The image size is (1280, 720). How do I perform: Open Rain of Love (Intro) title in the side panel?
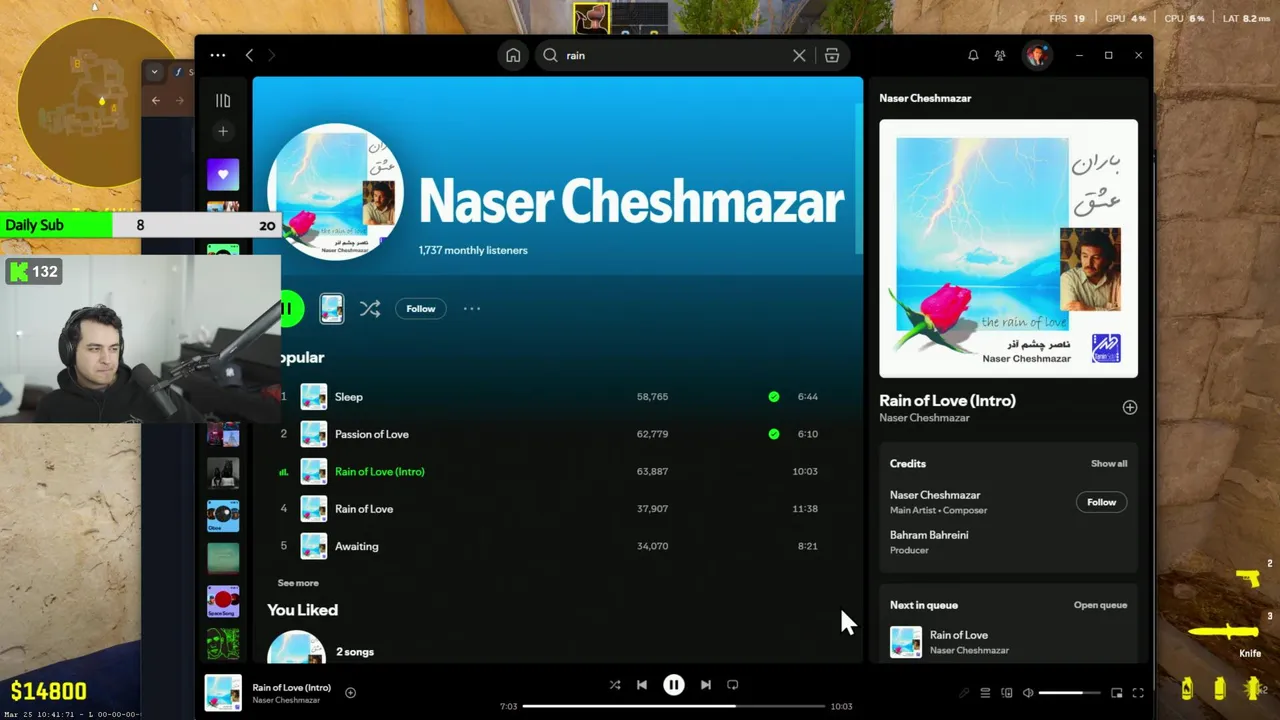(947, 400)
